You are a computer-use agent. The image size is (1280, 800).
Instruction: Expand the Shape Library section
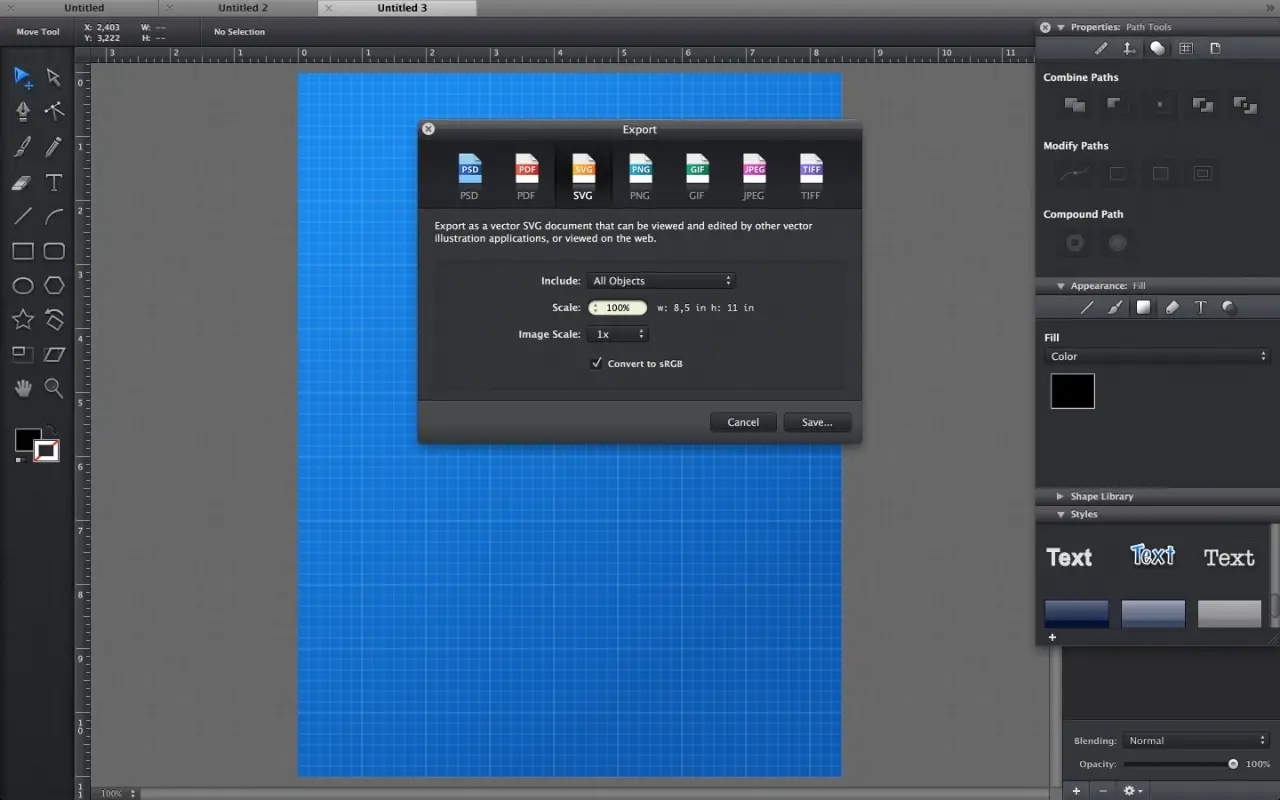tap(1061, 496)
